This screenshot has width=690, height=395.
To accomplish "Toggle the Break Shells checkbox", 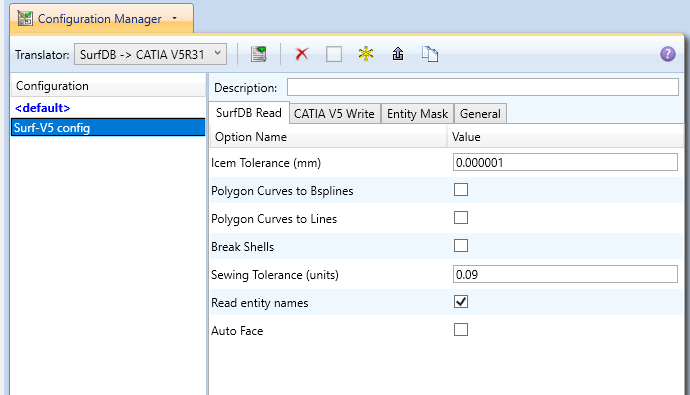I will coord(461,246).
